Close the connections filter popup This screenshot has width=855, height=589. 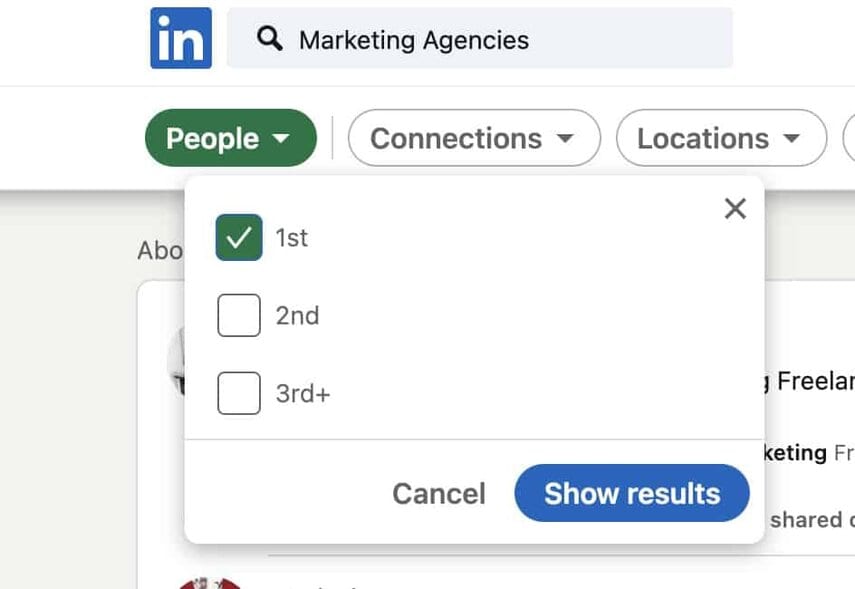[735, 208]
